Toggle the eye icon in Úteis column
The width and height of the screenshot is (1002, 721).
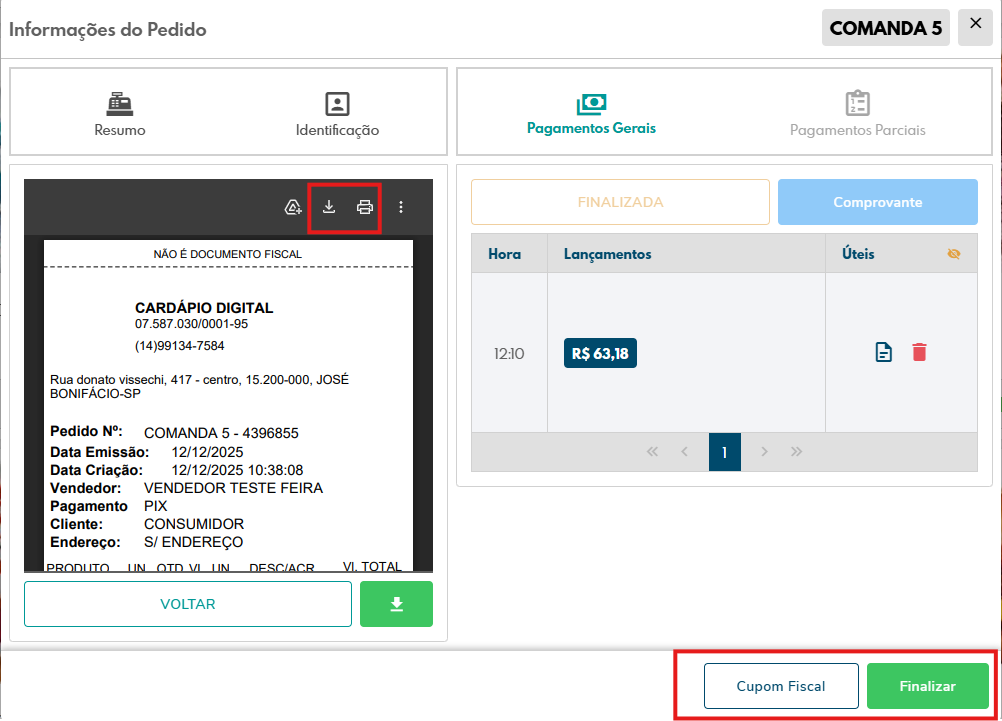(953, 254)
